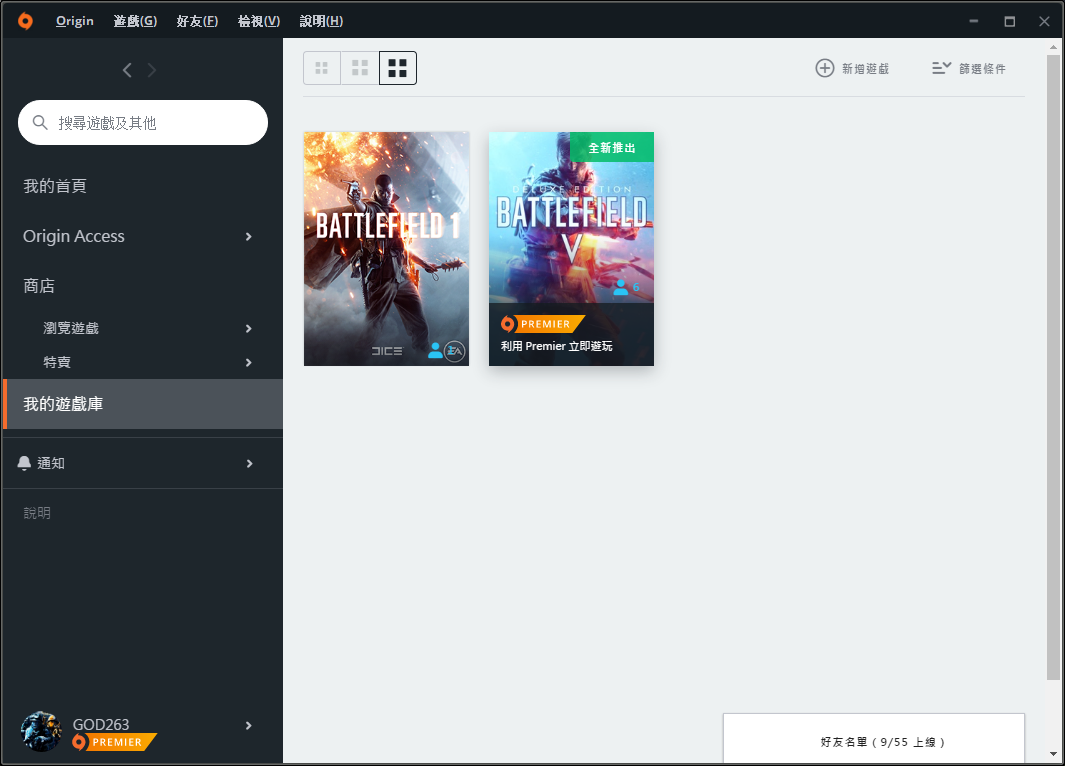1065x766 pixels.
Task: Click the GOD263 profile avatar
Action: (x=41, y=731)
